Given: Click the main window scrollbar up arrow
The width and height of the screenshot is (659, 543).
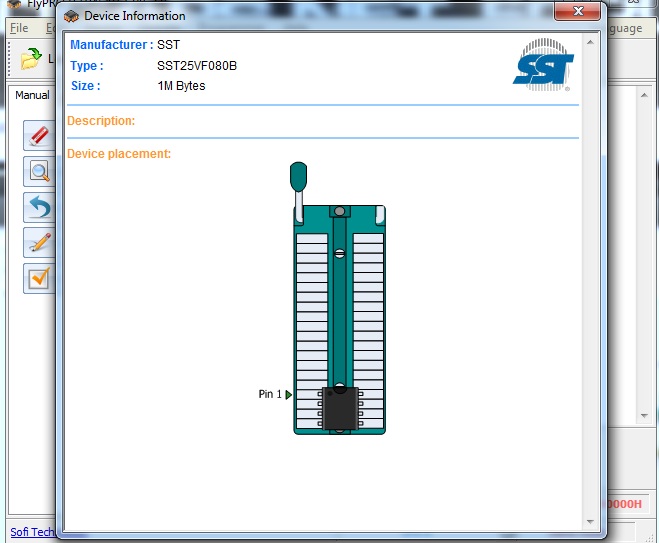Looking at the screenshot, I should pyautogui.click(x=644, y=95).
